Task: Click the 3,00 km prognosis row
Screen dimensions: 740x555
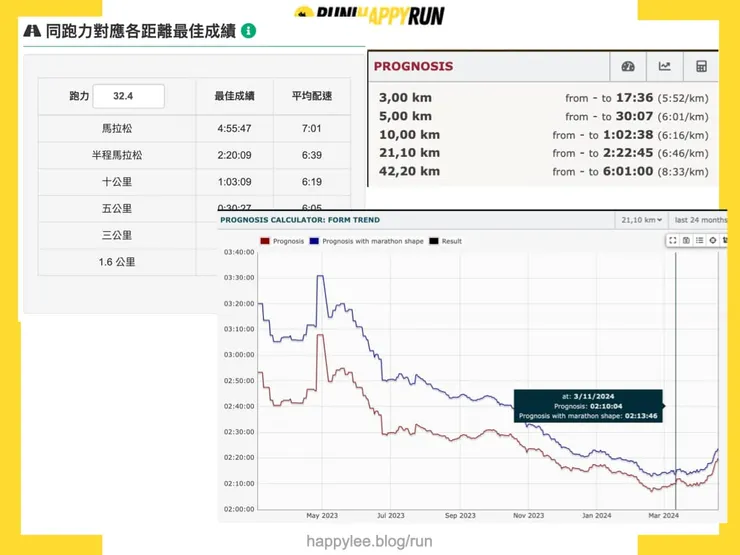Action: (x=544, y=98)
